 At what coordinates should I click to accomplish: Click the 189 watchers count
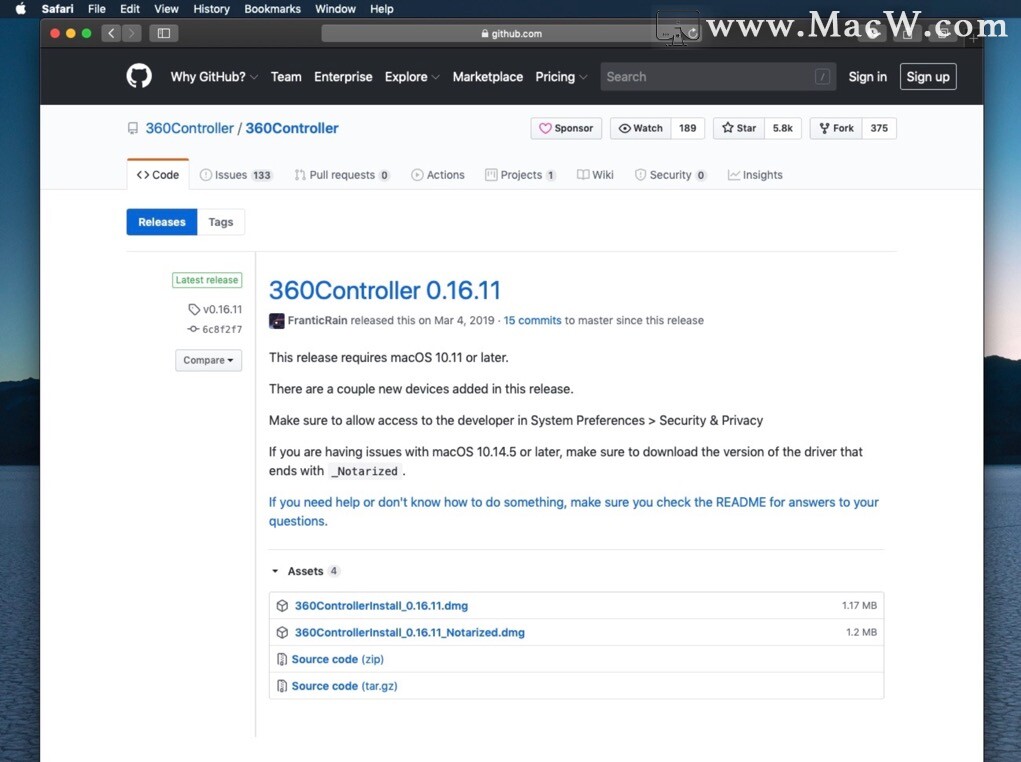pyautogui.click(x=688, y=128)
